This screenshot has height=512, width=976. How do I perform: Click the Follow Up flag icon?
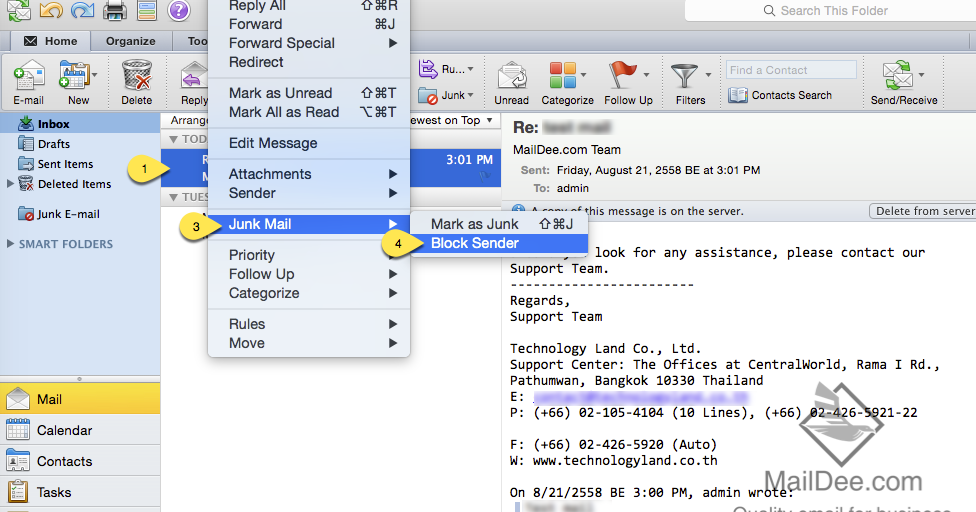pyautogui.click(x=622, y=75)
